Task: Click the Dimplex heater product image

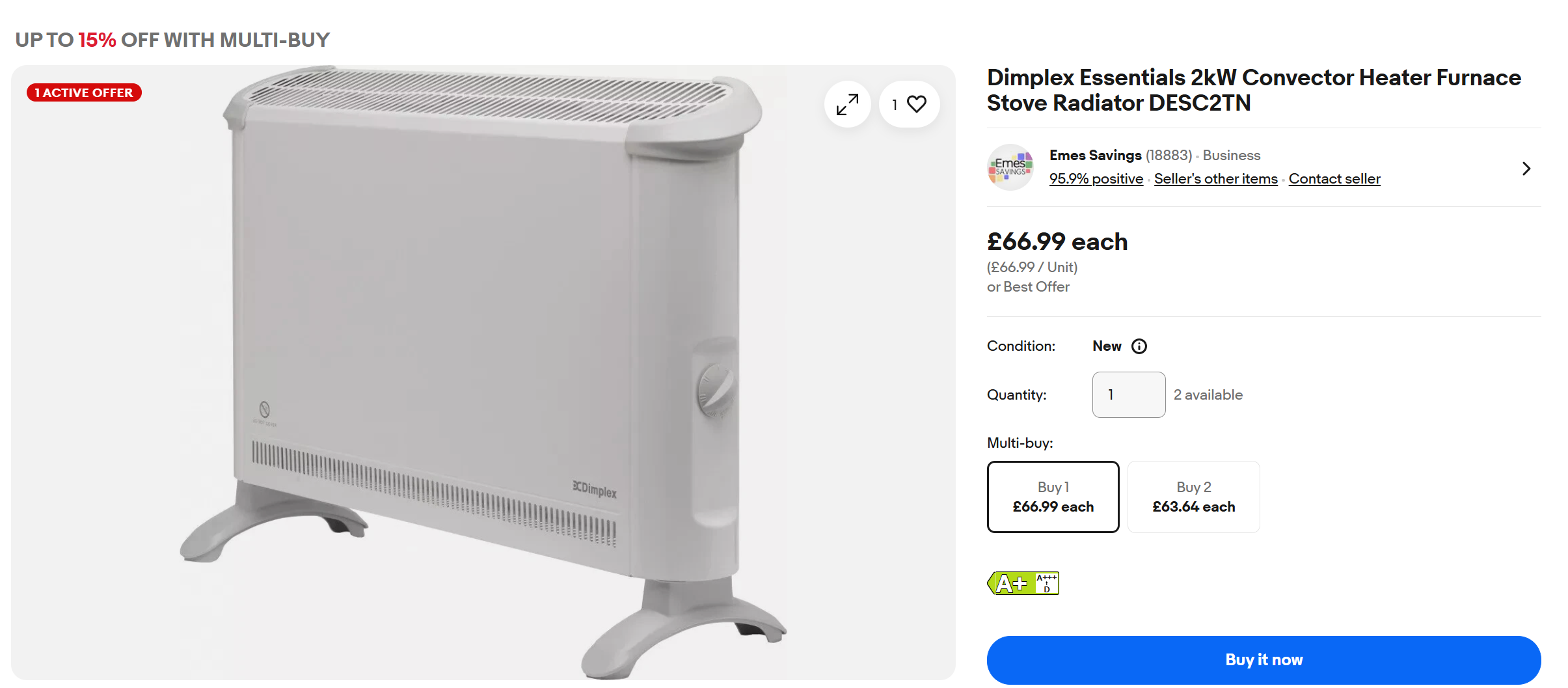Action: [483, 372]
